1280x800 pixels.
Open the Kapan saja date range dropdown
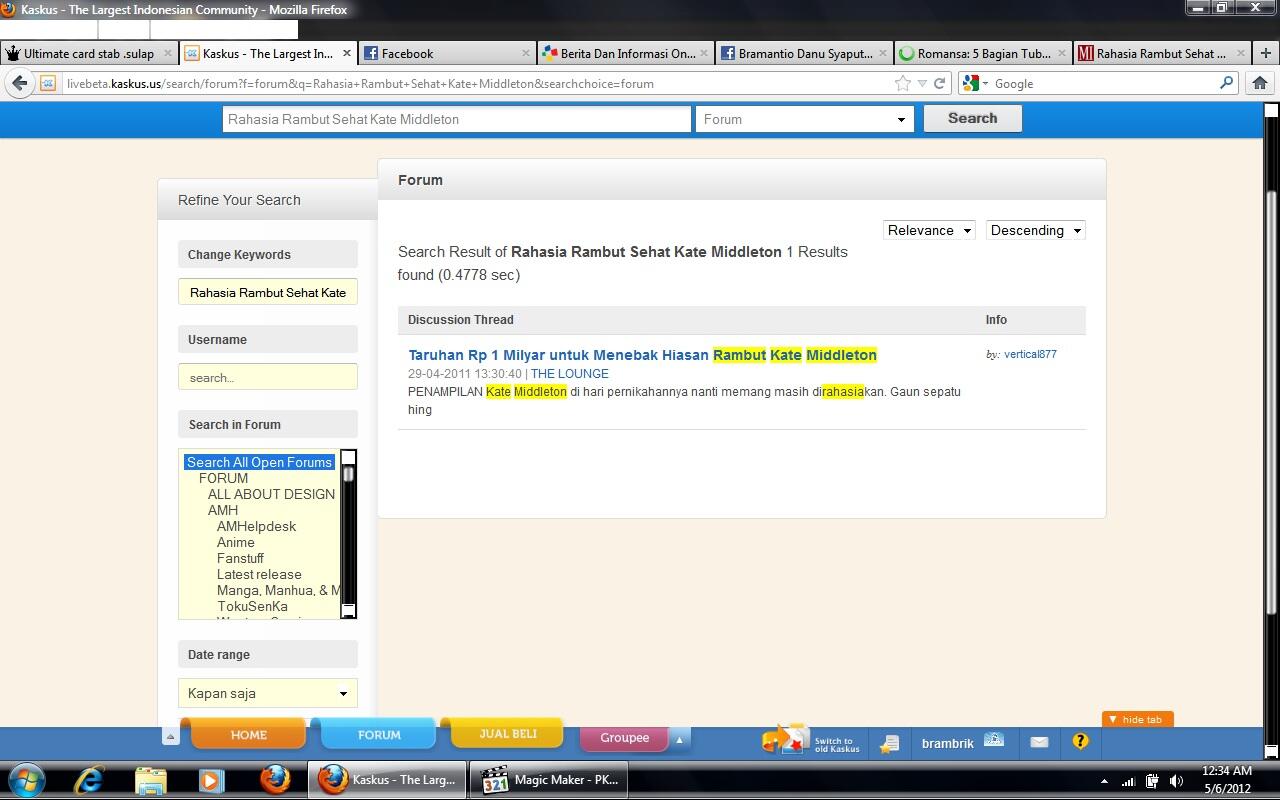click(268, 693)
